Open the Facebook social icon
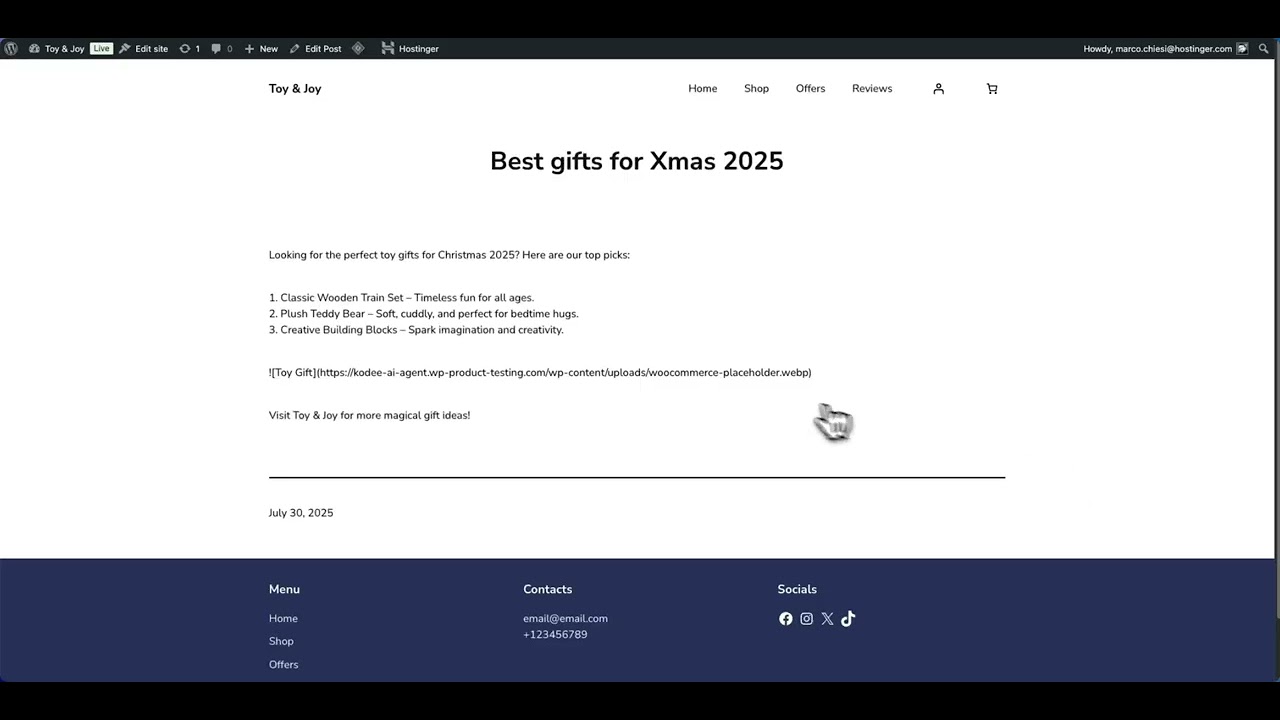1280x720 pixels. tap(786, 619)
